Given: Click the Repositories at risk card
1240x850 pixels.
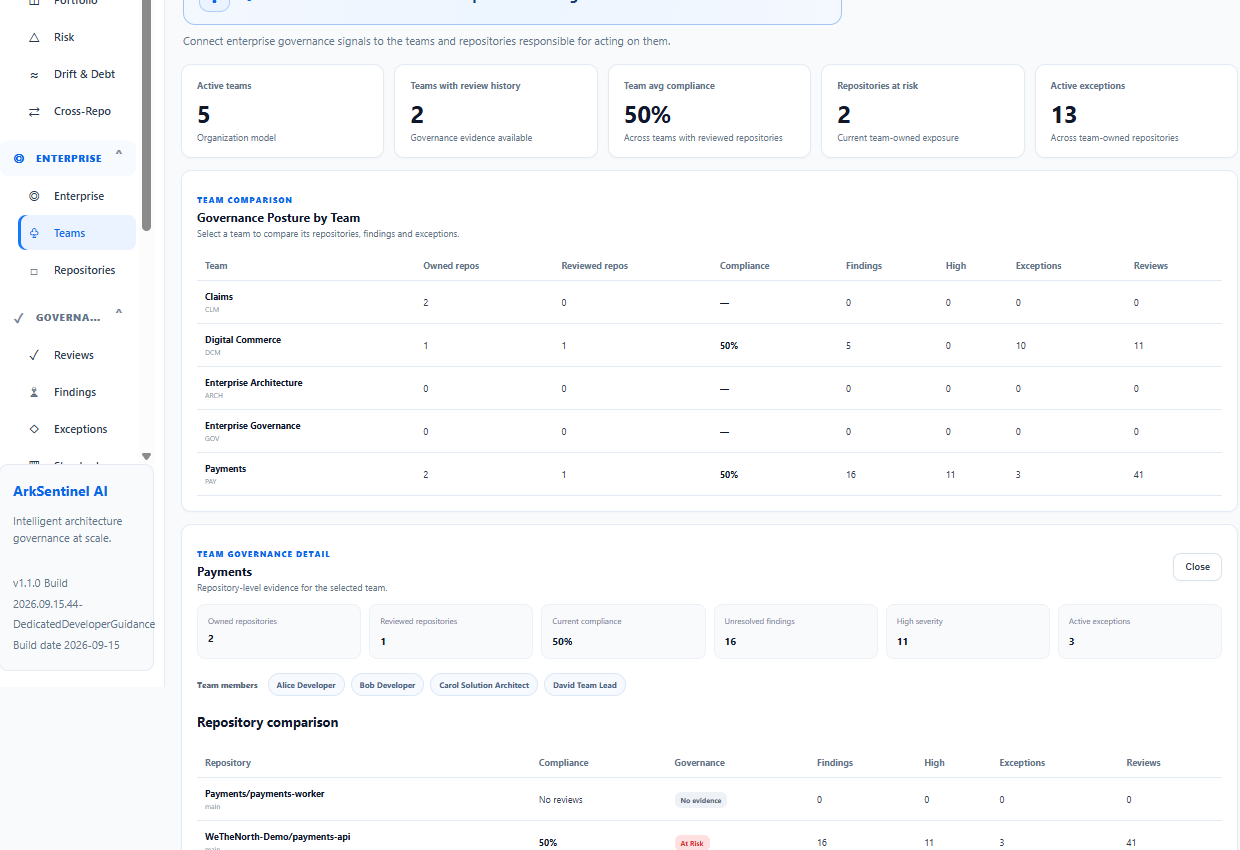Looking at the screenshot, I should 923,111.
